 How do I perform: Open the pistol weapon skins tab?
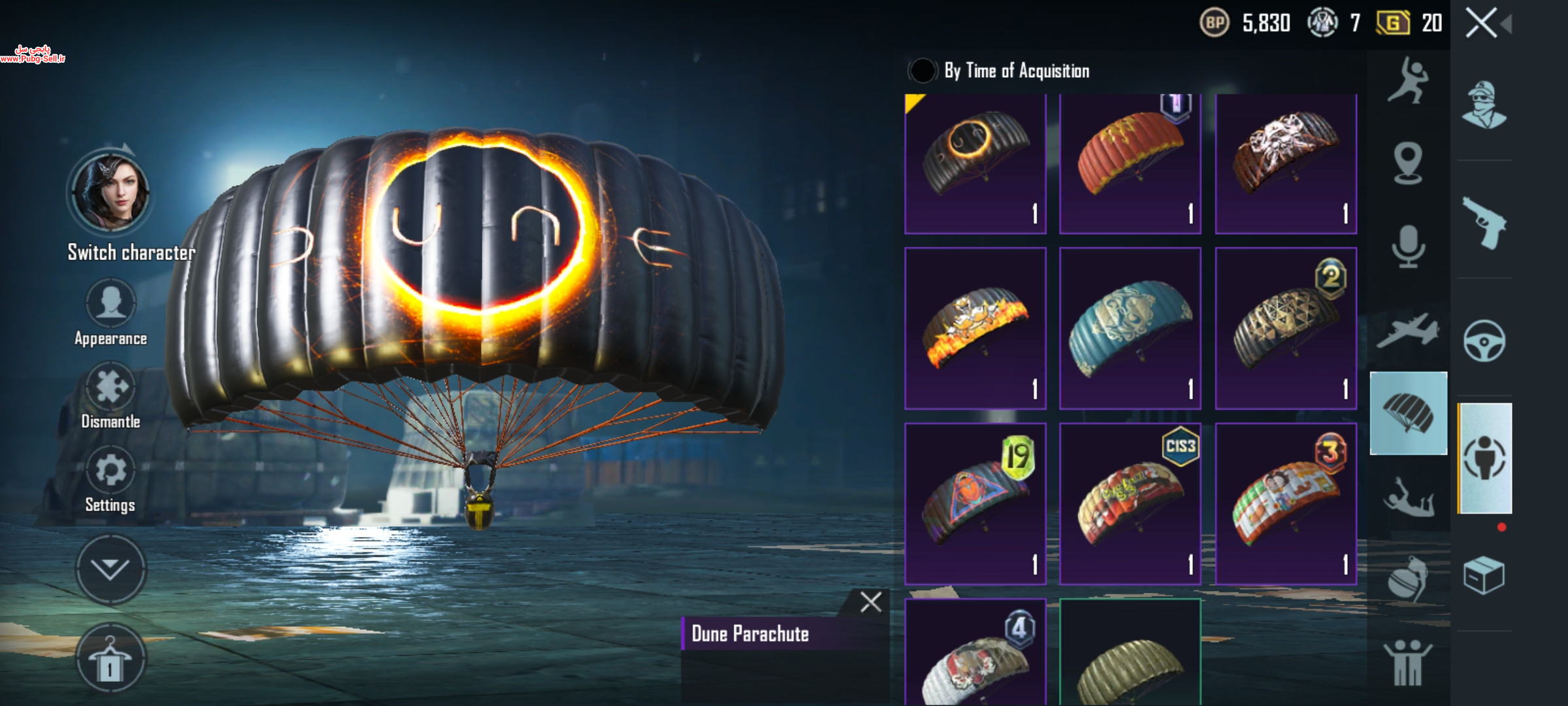coord(1484,223)
